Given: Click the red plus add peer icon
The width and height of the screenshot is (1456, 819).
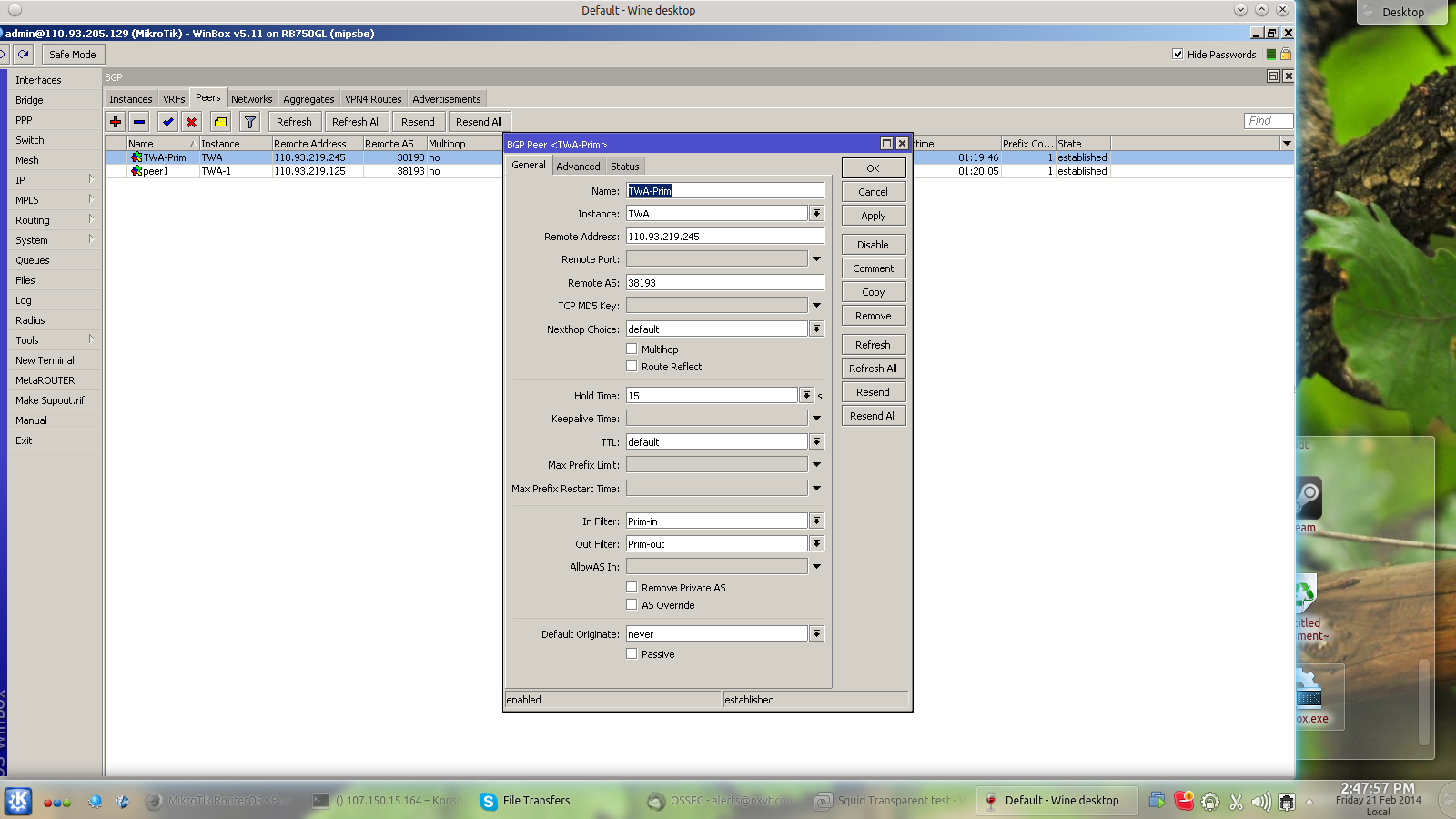Looking at the screenshot, I should pos(116,122).
